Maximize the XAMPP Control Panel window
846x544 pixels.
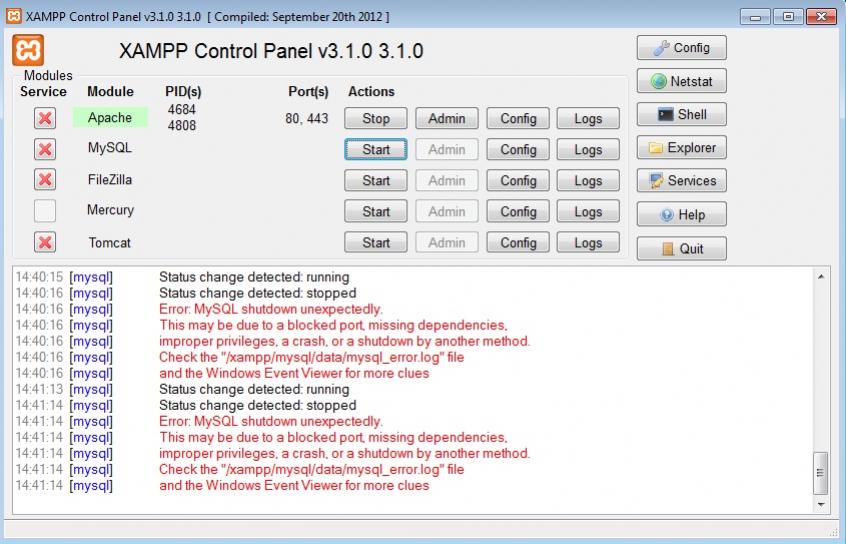(x=788, y=16)
